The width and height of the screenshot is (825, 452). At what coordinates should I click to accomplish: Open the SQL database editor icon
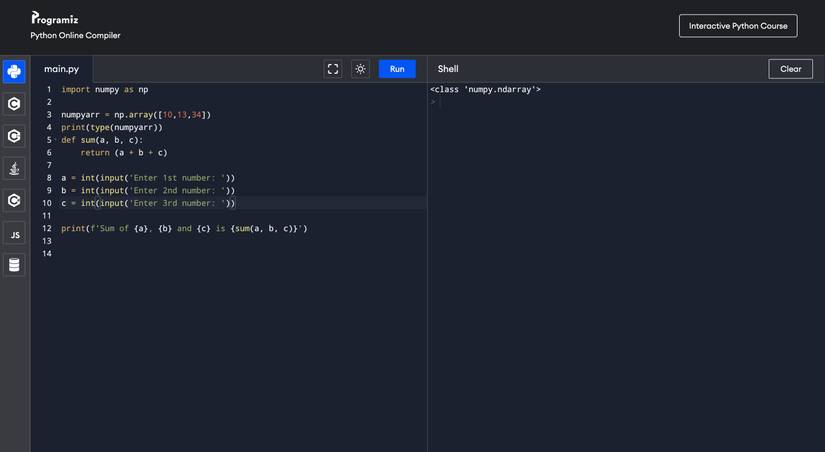14,265
